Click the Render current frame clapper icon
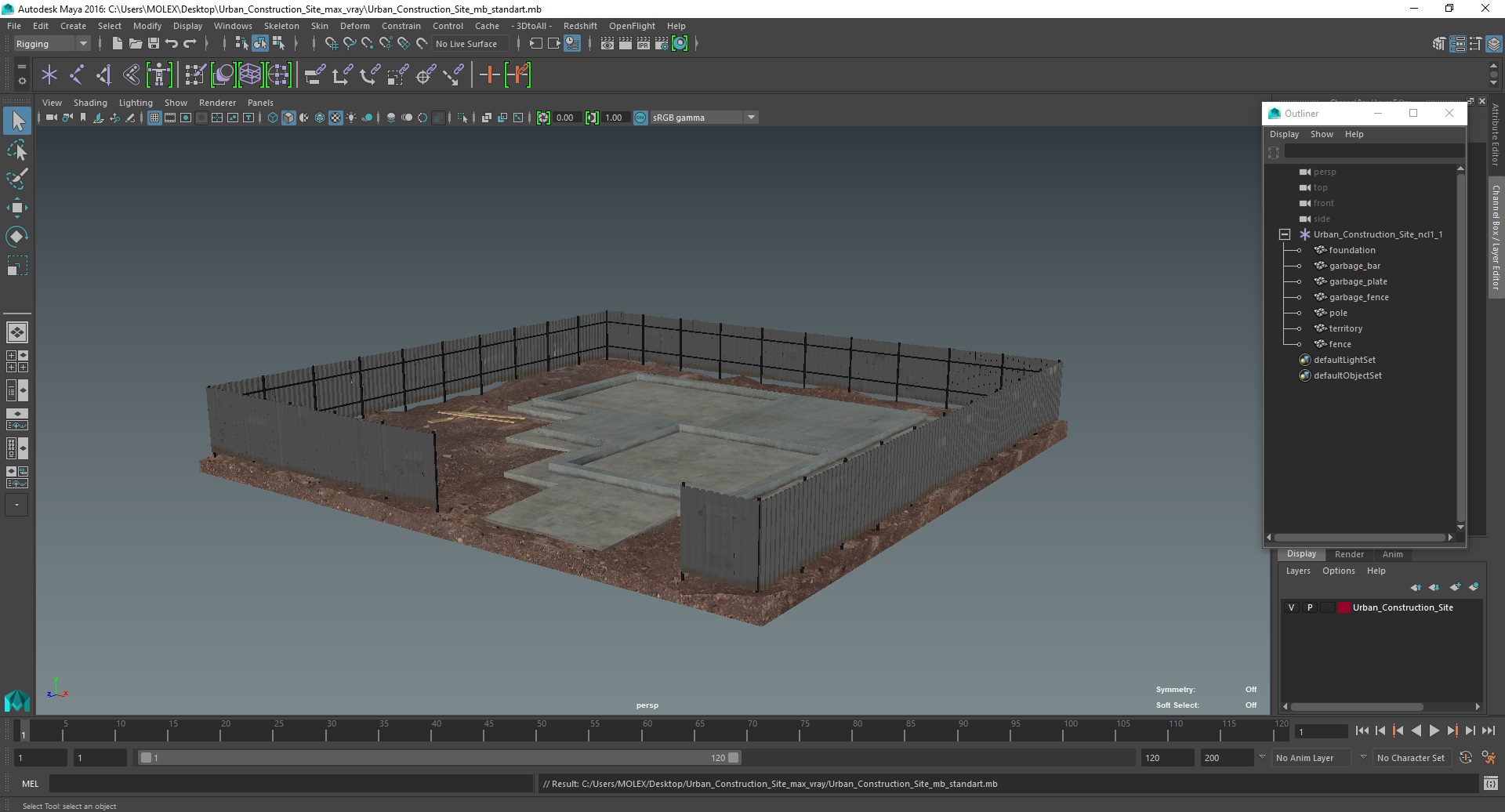This screenshot has height=812, width=1505. (625, 44)
